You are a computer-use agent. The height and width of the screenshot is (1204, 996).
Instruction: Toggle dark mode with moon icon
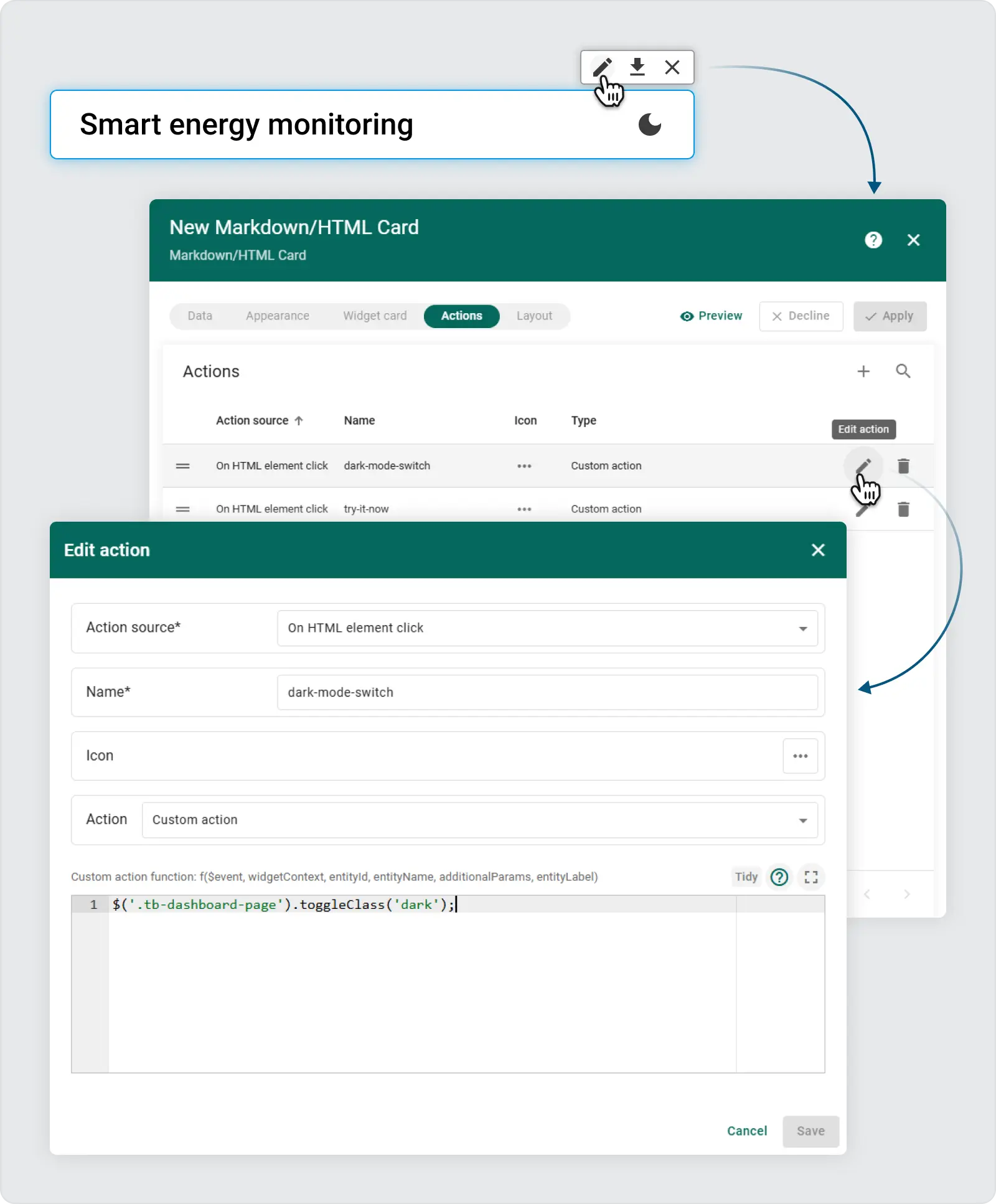650,125
